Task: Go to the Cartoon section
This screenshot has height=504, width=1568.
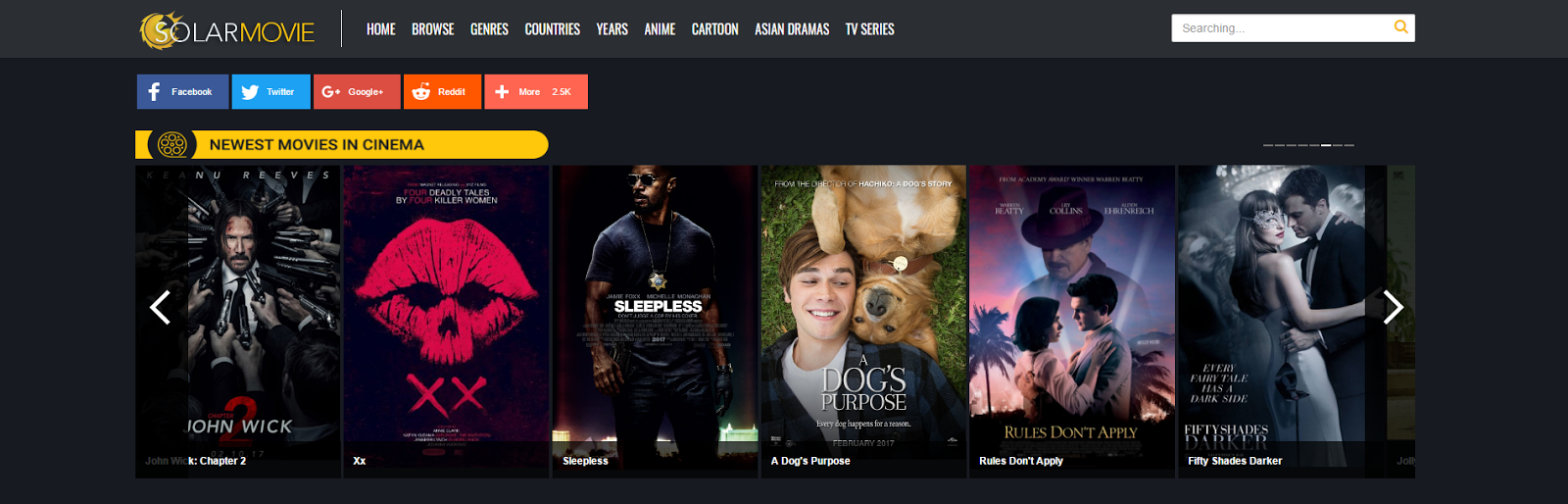Action: pos(715,29)
